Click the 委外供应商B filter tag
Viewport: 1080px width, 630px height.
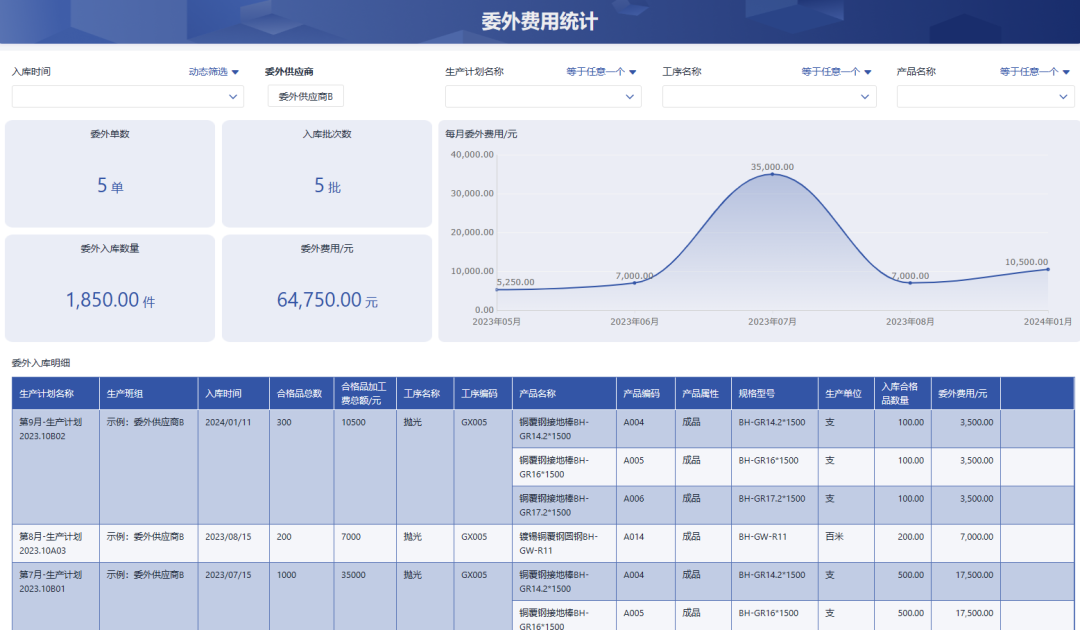pyautogui.click(x=305, y=97)
